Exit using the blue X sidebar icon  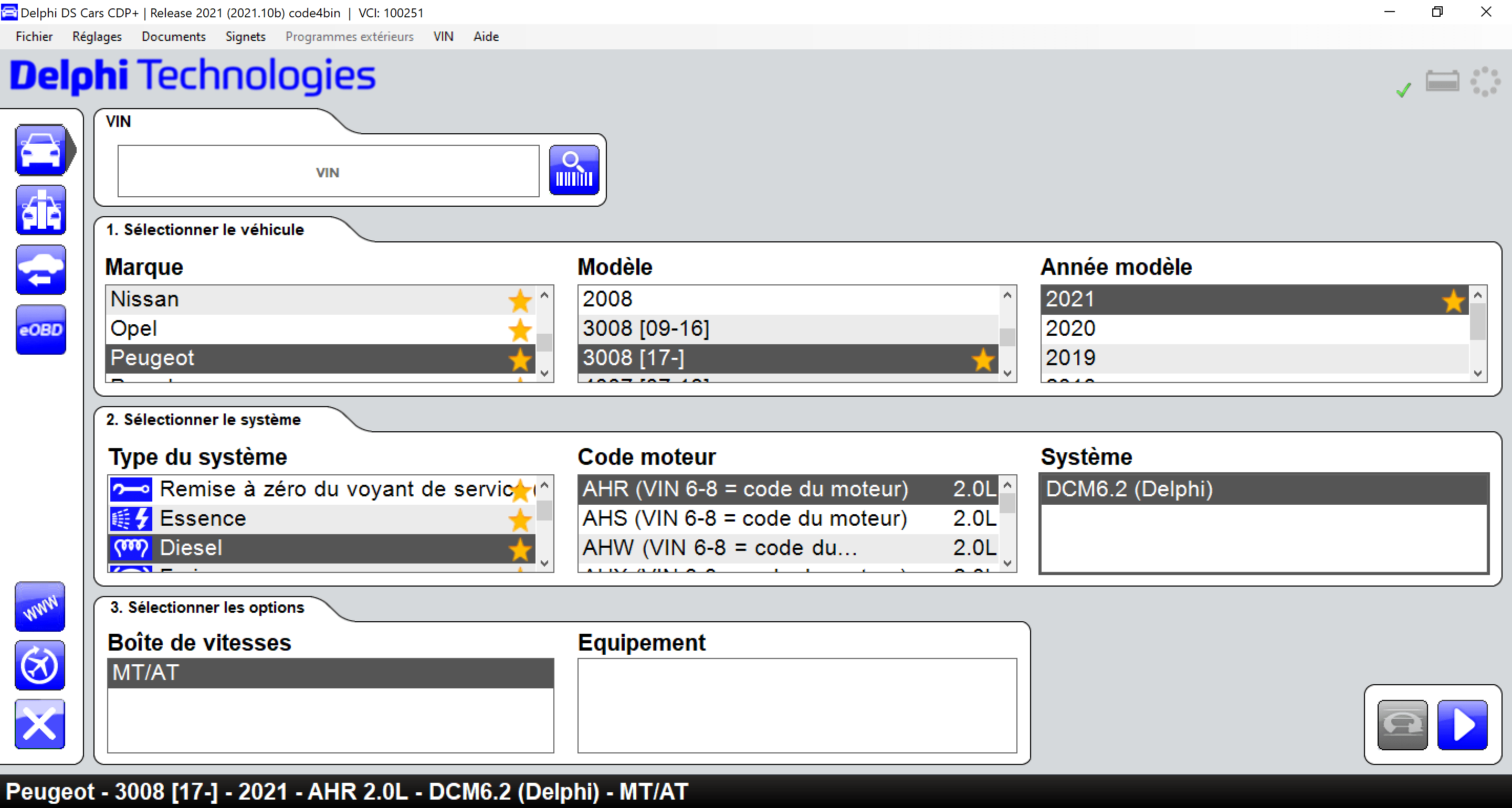tap(39, 725)
